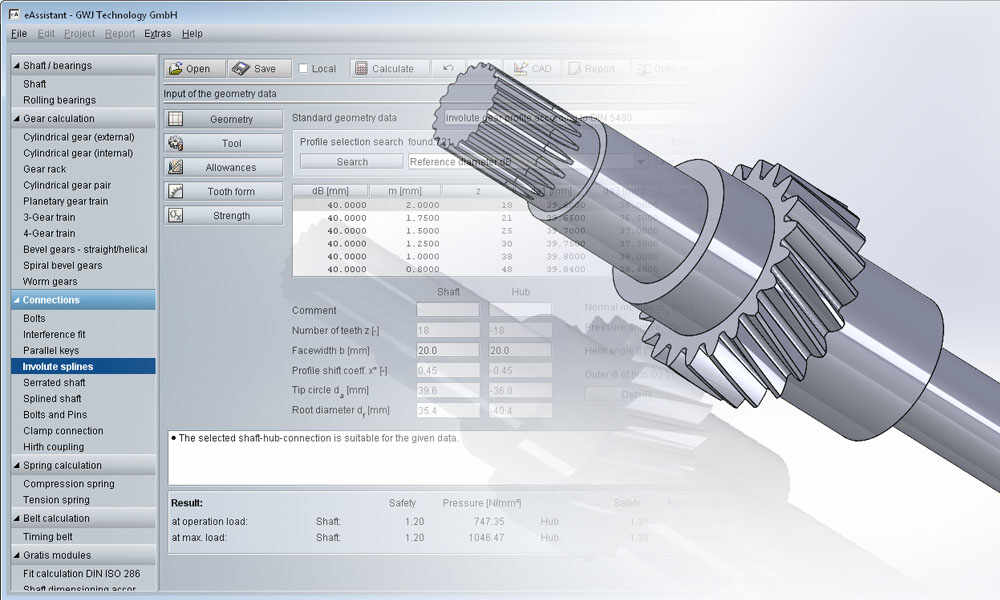
Task: Click the undo arrow icon
Action: click(x=448, y=69)
